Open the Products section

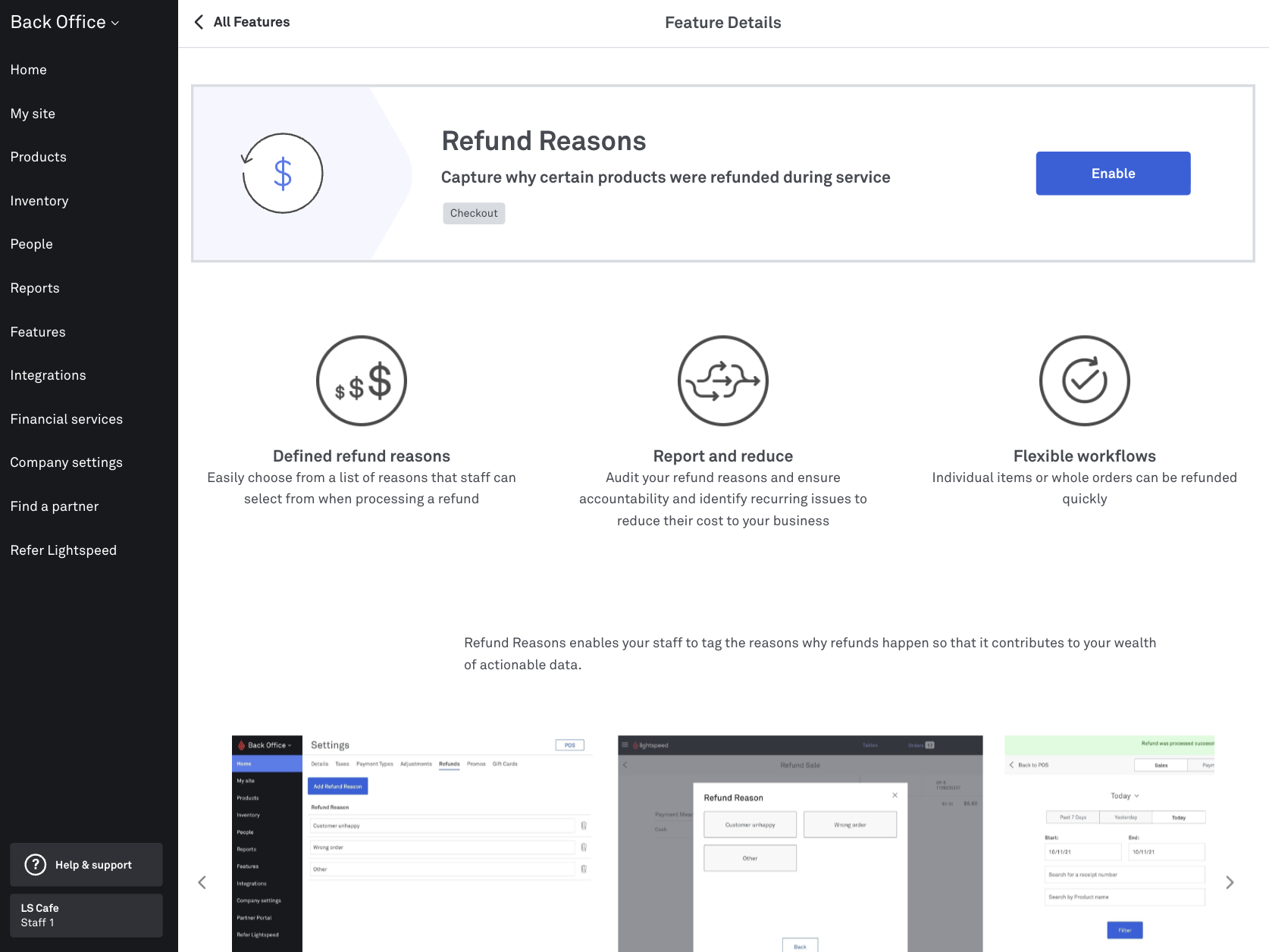click(x=39, y=157)
